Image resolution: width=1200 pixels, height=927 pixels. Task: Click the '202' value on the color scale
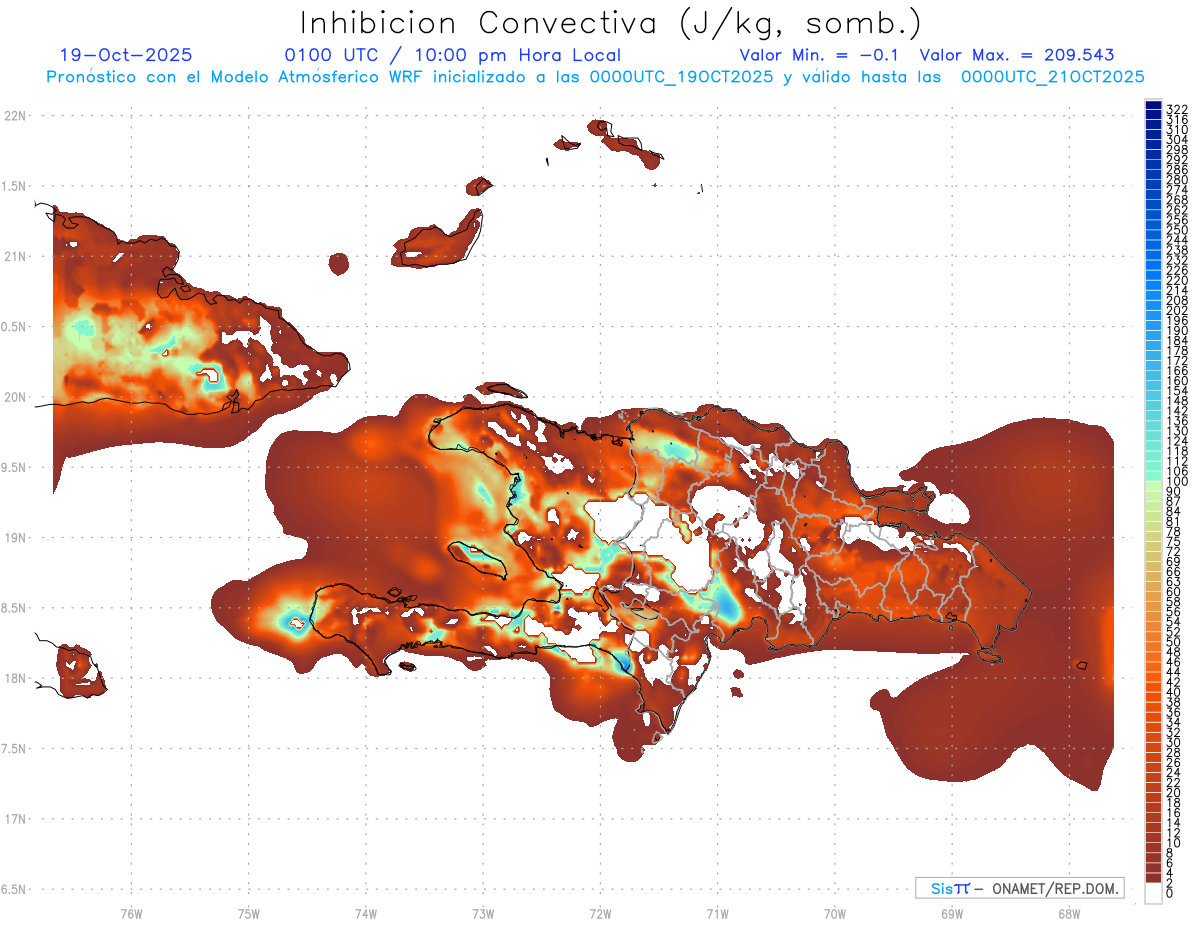pos(1177,310)
